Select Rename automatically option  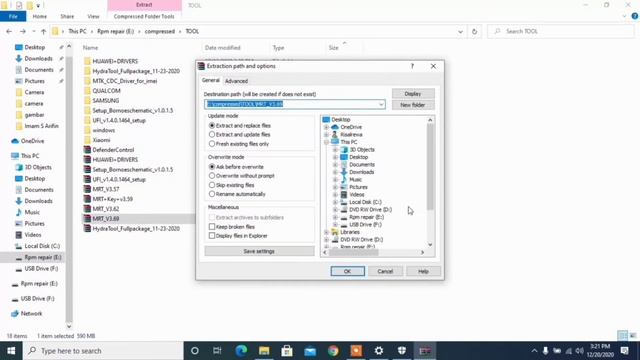pos(237,194)
